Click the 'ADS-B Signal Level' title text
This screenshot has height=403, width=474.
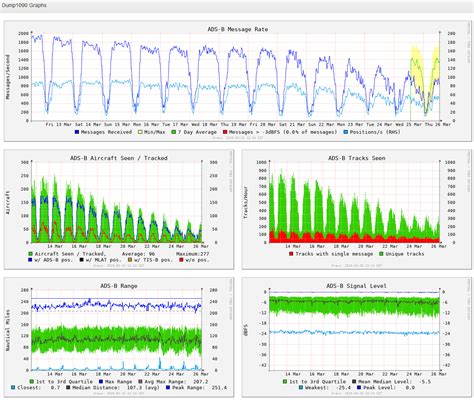(x=357, y=286)
